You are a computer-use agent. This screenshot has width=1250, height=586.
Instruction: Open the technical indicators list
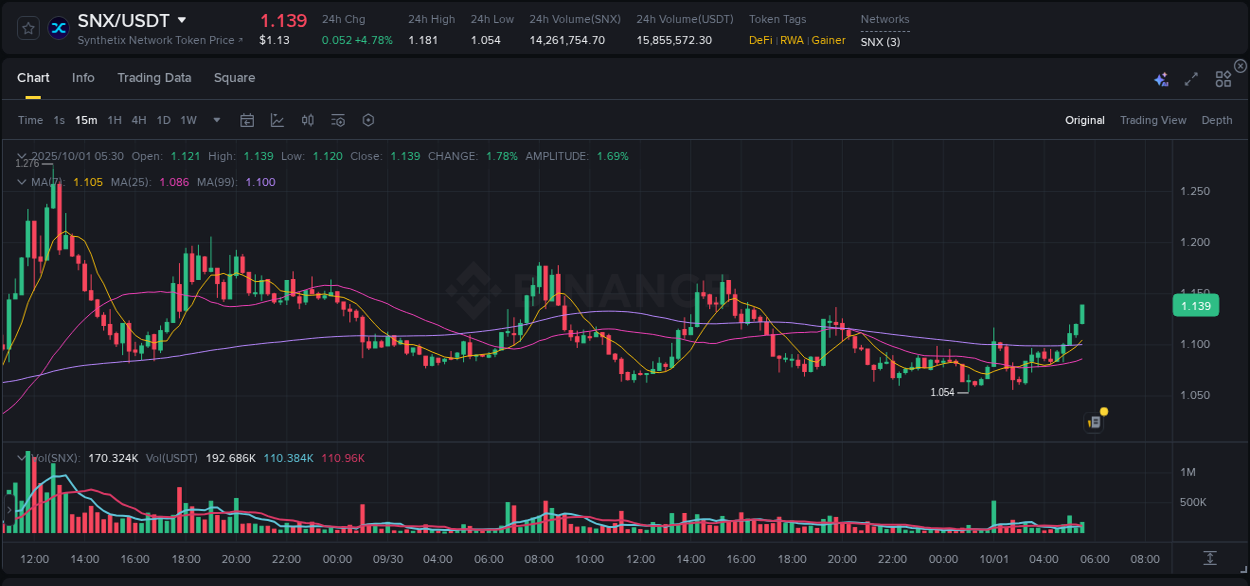pyautogui.click(x=337, y=120)
